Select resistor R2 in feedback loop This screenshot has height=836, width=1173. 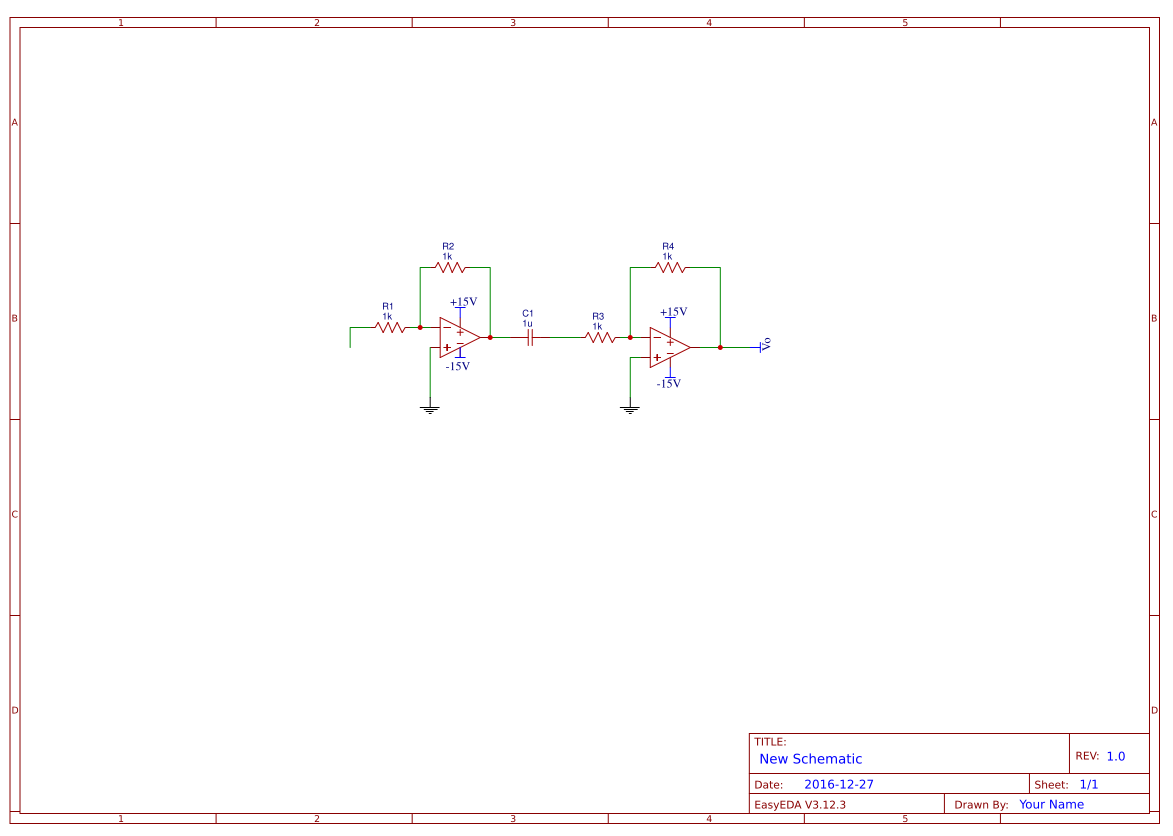(450, 267)
